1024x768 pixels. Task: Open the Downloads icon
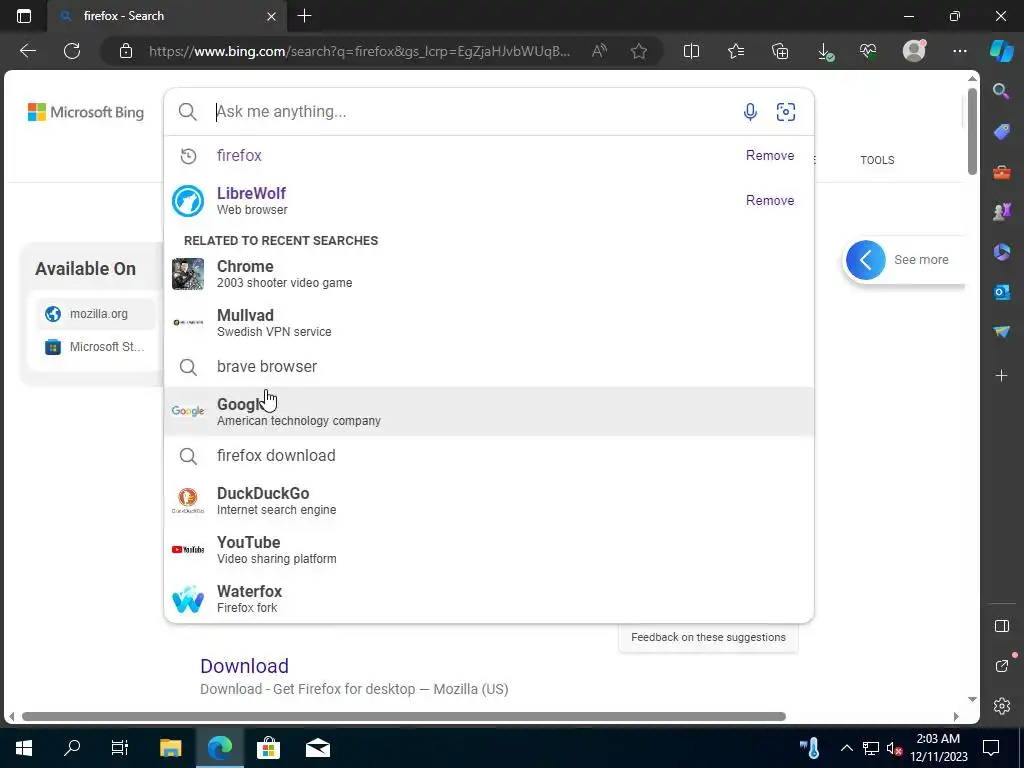pyautogui.click(x=825, y=52)
